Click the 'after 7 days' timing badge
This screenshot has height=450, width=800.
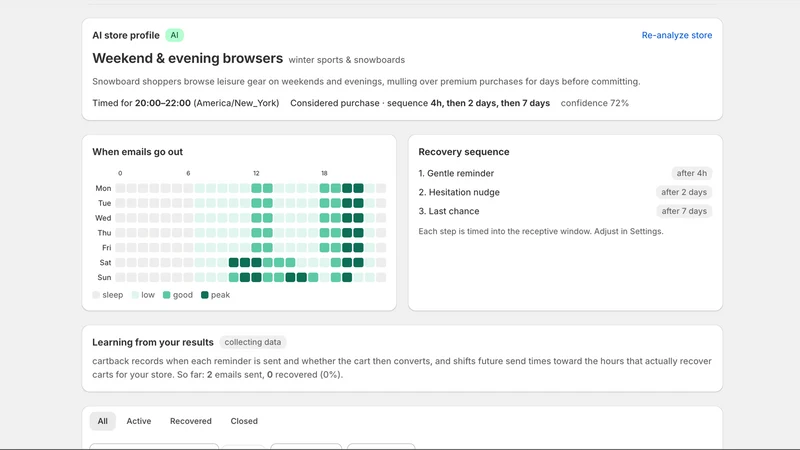tap(684, 211)
